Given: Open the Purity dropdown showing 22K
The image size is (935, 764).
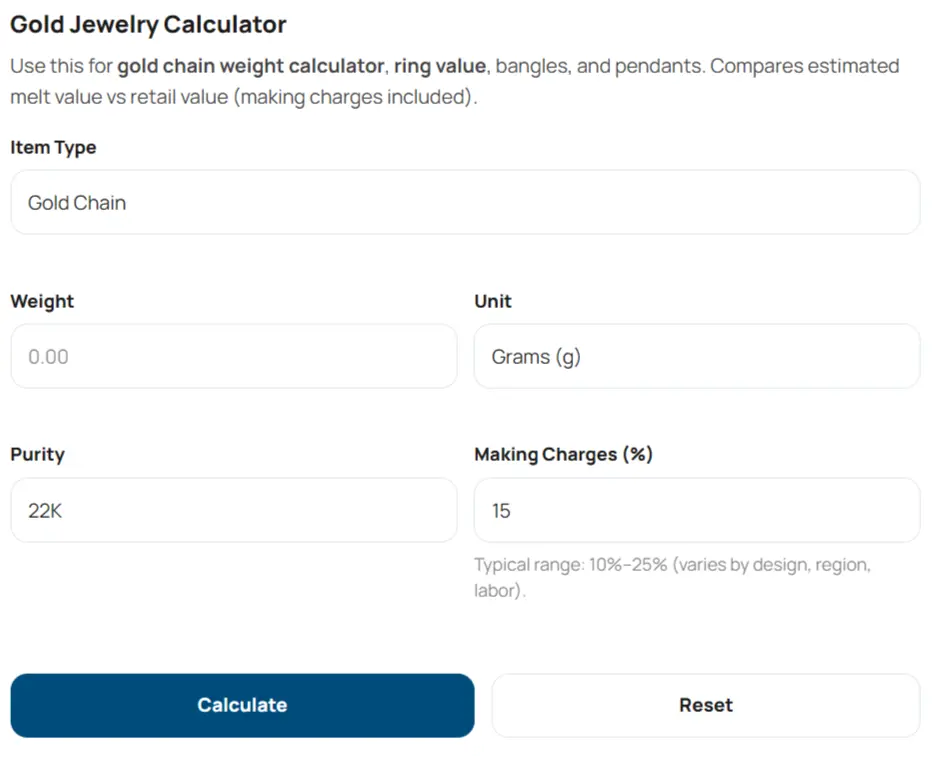Looking at the screenshot, I should click(x=233, y=511).
